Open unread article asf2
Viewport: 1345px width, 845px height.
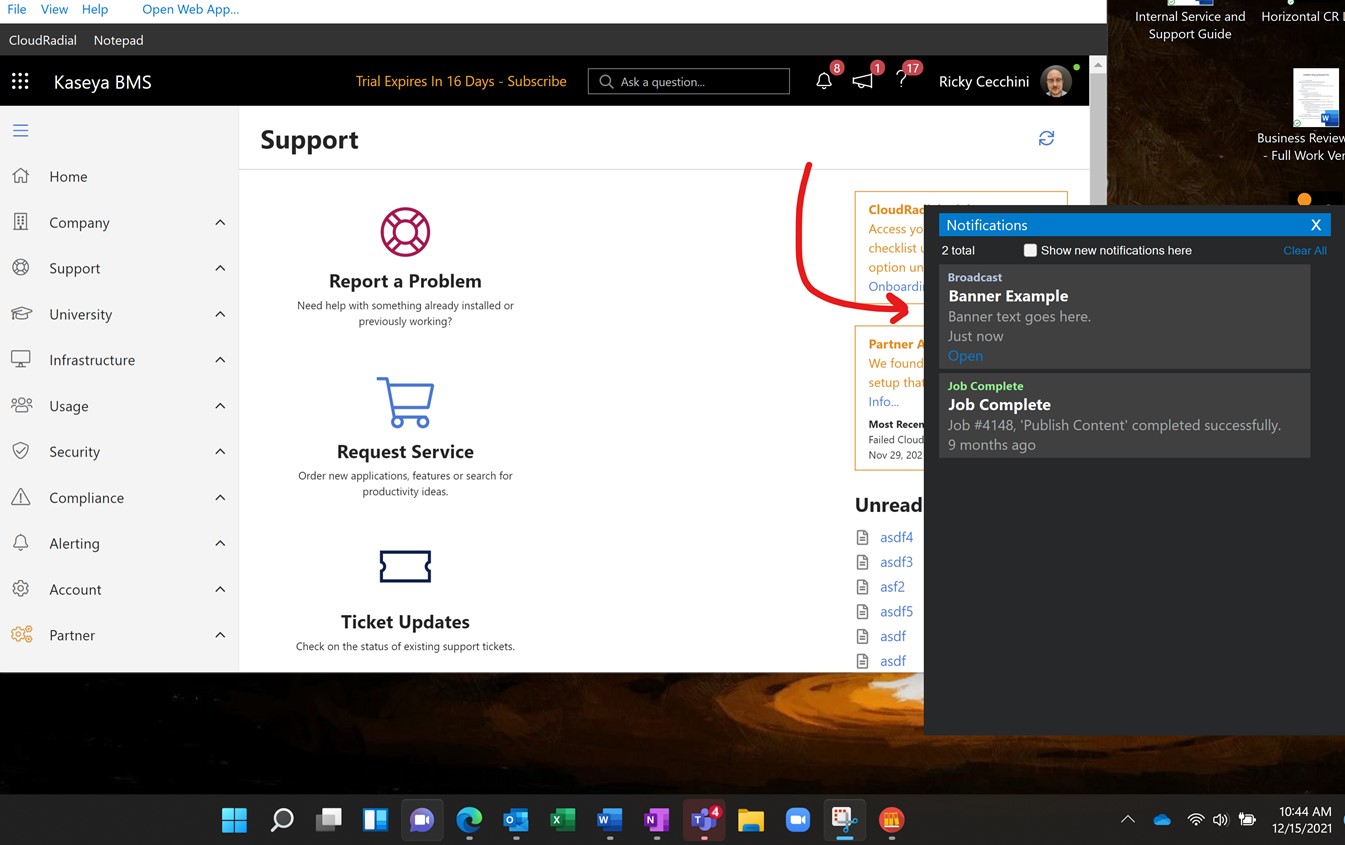892,587
